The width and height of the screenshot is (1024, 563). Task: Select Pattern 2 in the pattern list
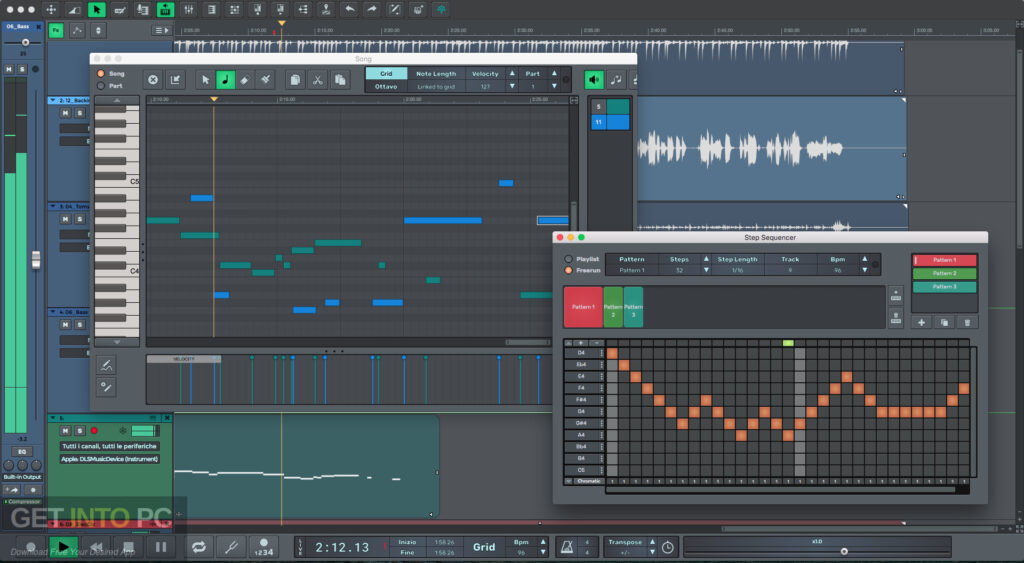(x=944, y=274)
